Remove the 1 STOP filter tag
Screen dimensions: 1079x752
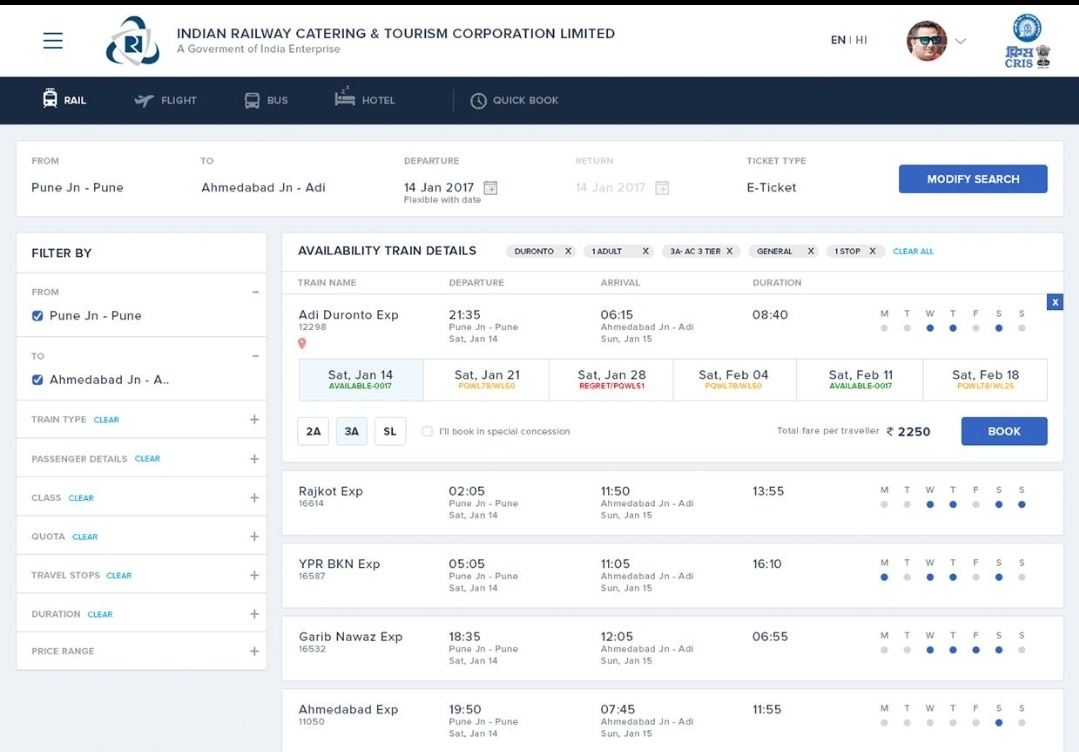[x=872, y=251]
